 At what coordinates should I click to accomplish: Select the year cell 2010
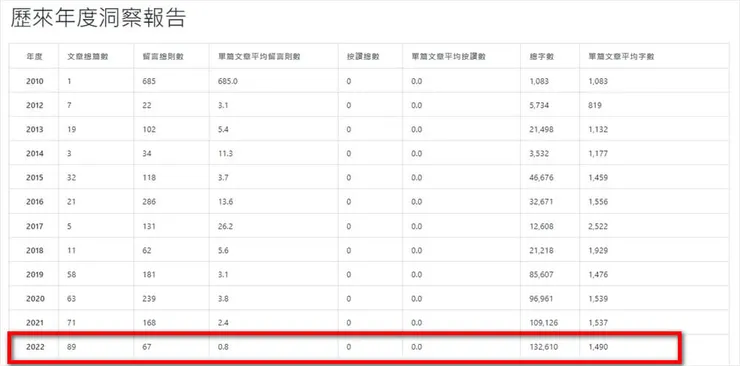[34, 81]
